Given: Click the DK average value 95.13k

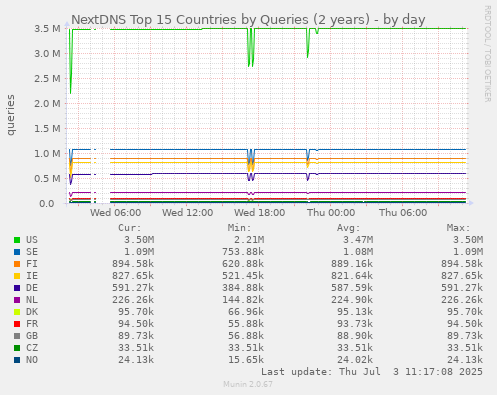Looking at the screenshot, I should point(355,312).
